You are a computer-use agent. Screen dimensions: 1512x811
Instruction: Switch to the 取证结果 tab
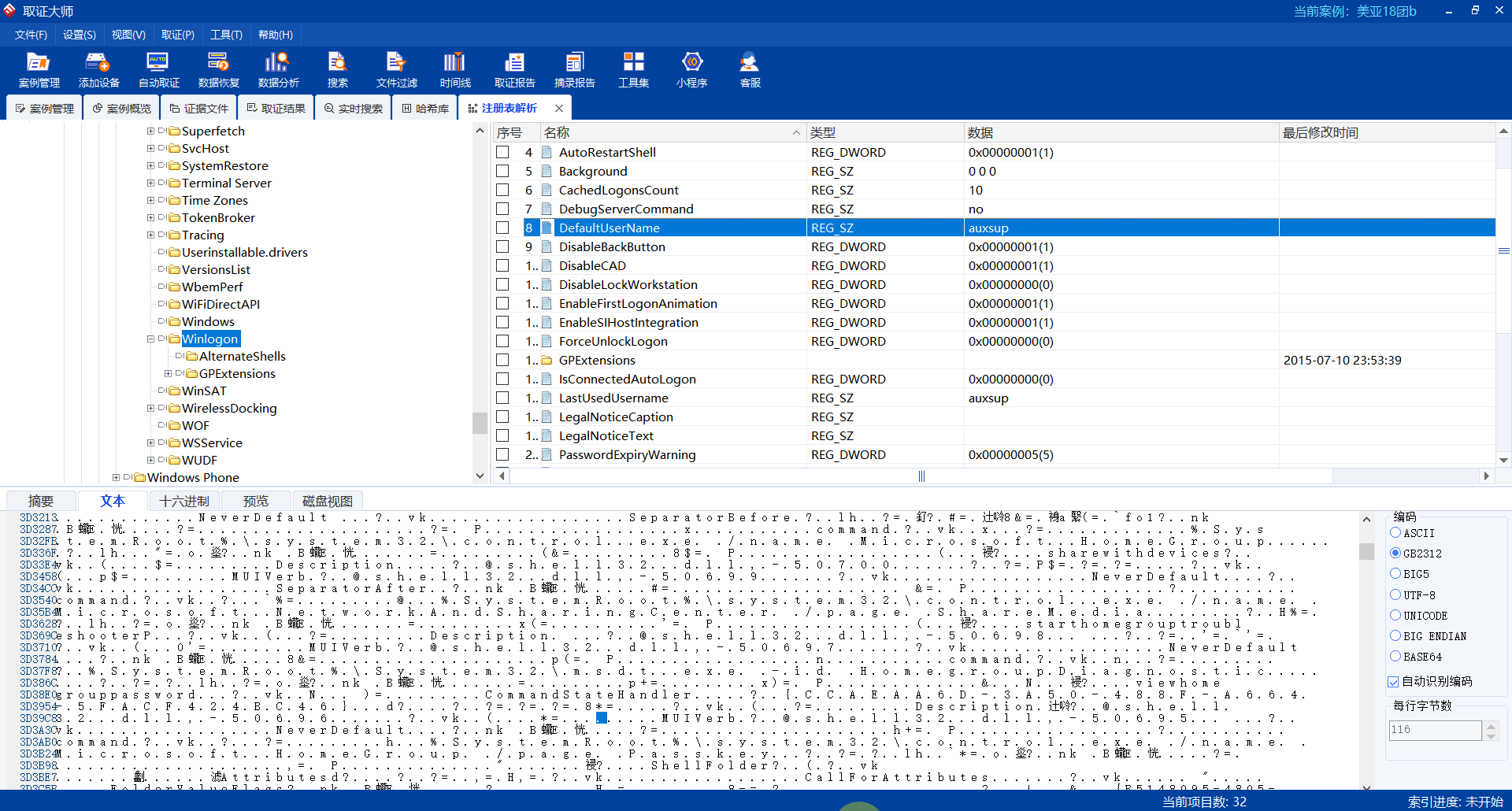tap(276, 108)
